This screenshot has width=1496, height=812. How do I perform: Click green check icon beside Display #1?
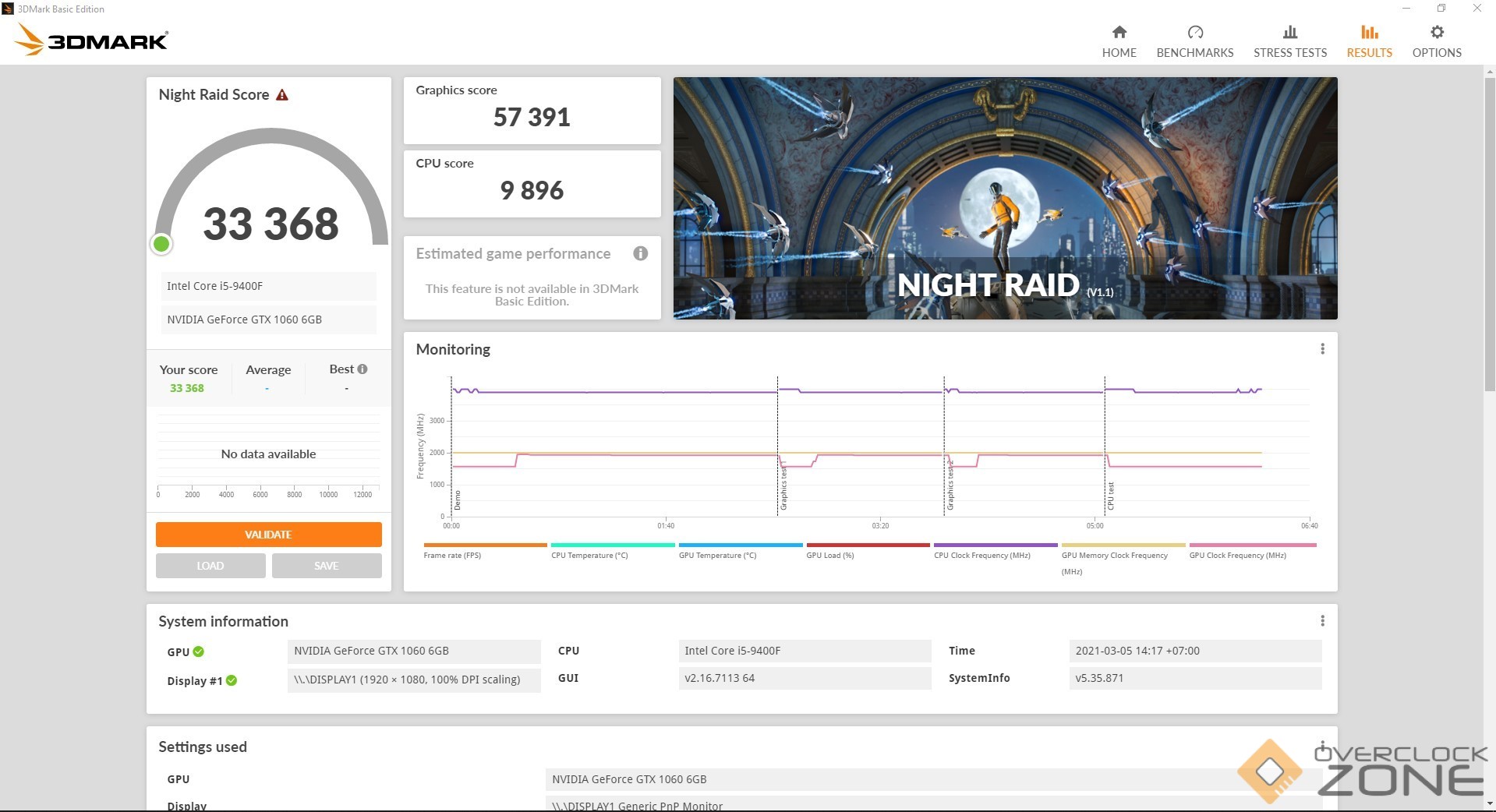(232, 680)
